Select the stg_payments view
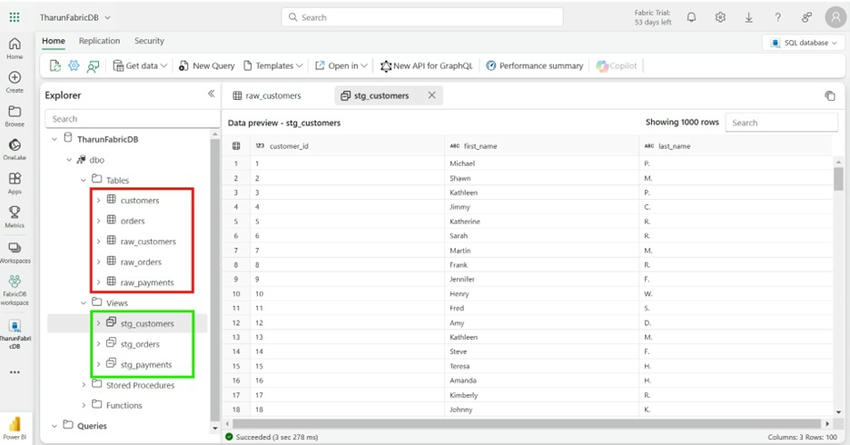The height and width of the screenshot is (445, 850). [x=146, y=365]
